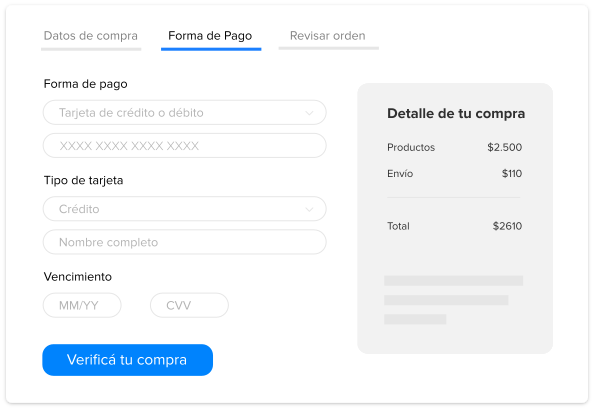Select the MM/YY expiry field
Image resolution: width=594 pixels, height=410 pixels.
click(x=82, y=305)
